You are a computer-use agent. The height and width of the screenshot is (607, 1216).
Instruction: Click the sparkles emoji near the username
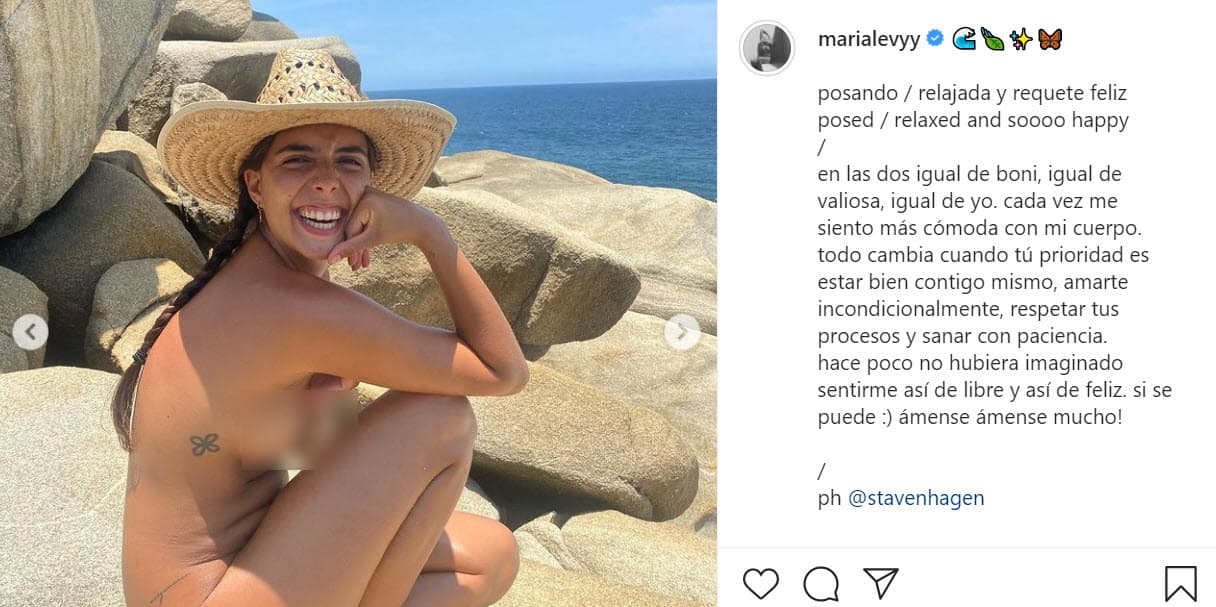click(1020, 38)
